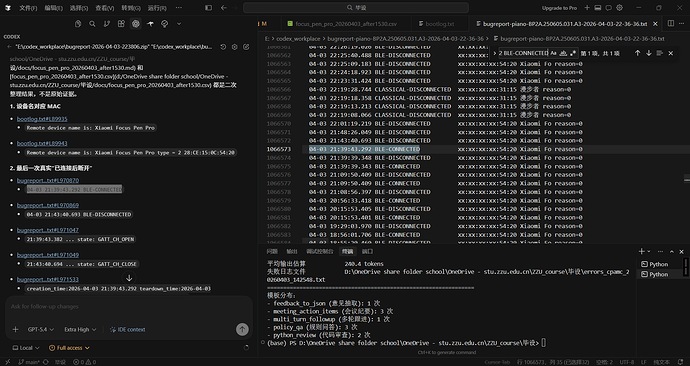Open the 编辑(E) menu
The image size is (690, 366).
[x=54, y=8]
